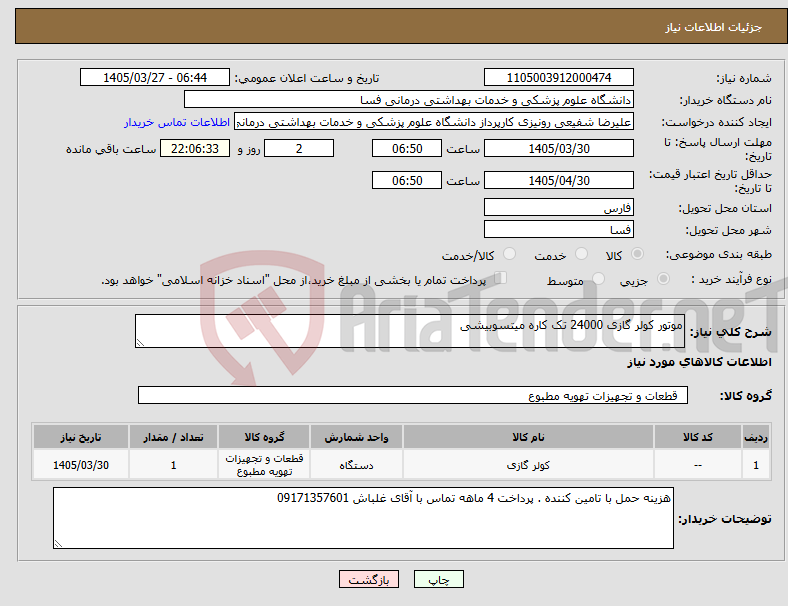Image resolution: width=788 pixels, height=606 pixels.
Task: Click the price validity time 06:50 field
Action: point(407,180)
